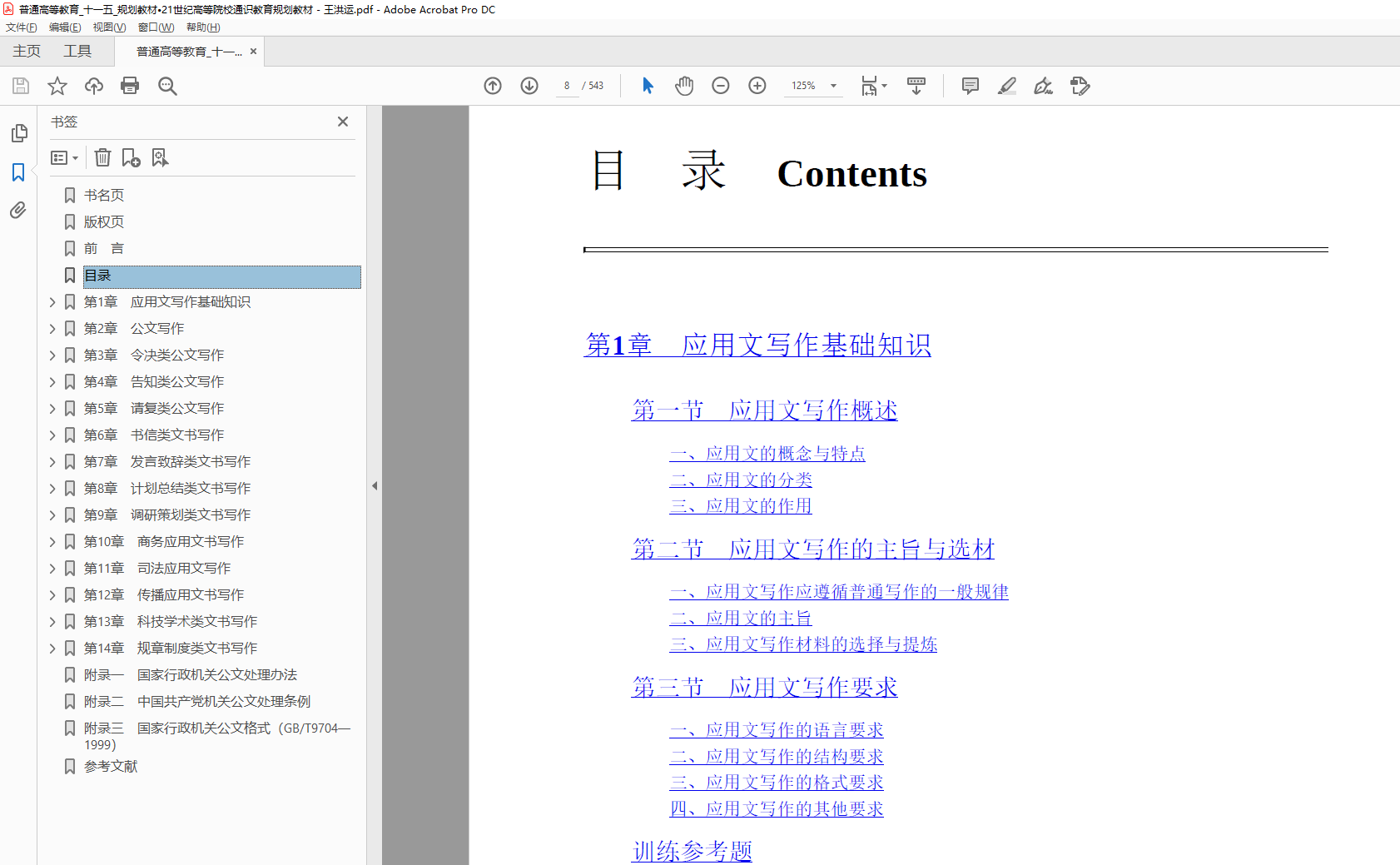Create a new bookmark
Screen dimensions: 1400x865
[x=131, y=157]
